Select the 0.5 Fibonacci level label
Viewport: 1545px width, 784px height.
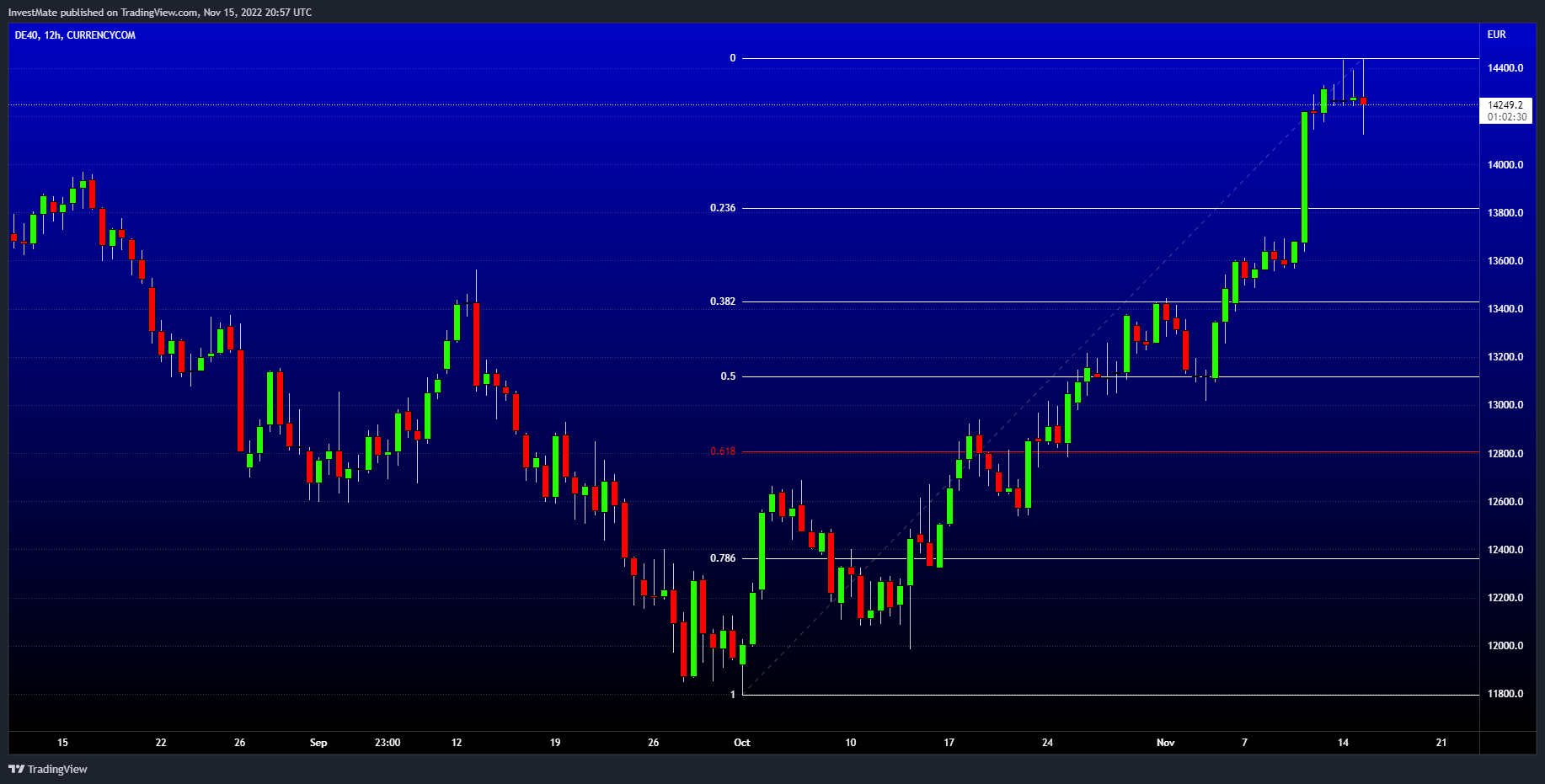tap(728, 376)
